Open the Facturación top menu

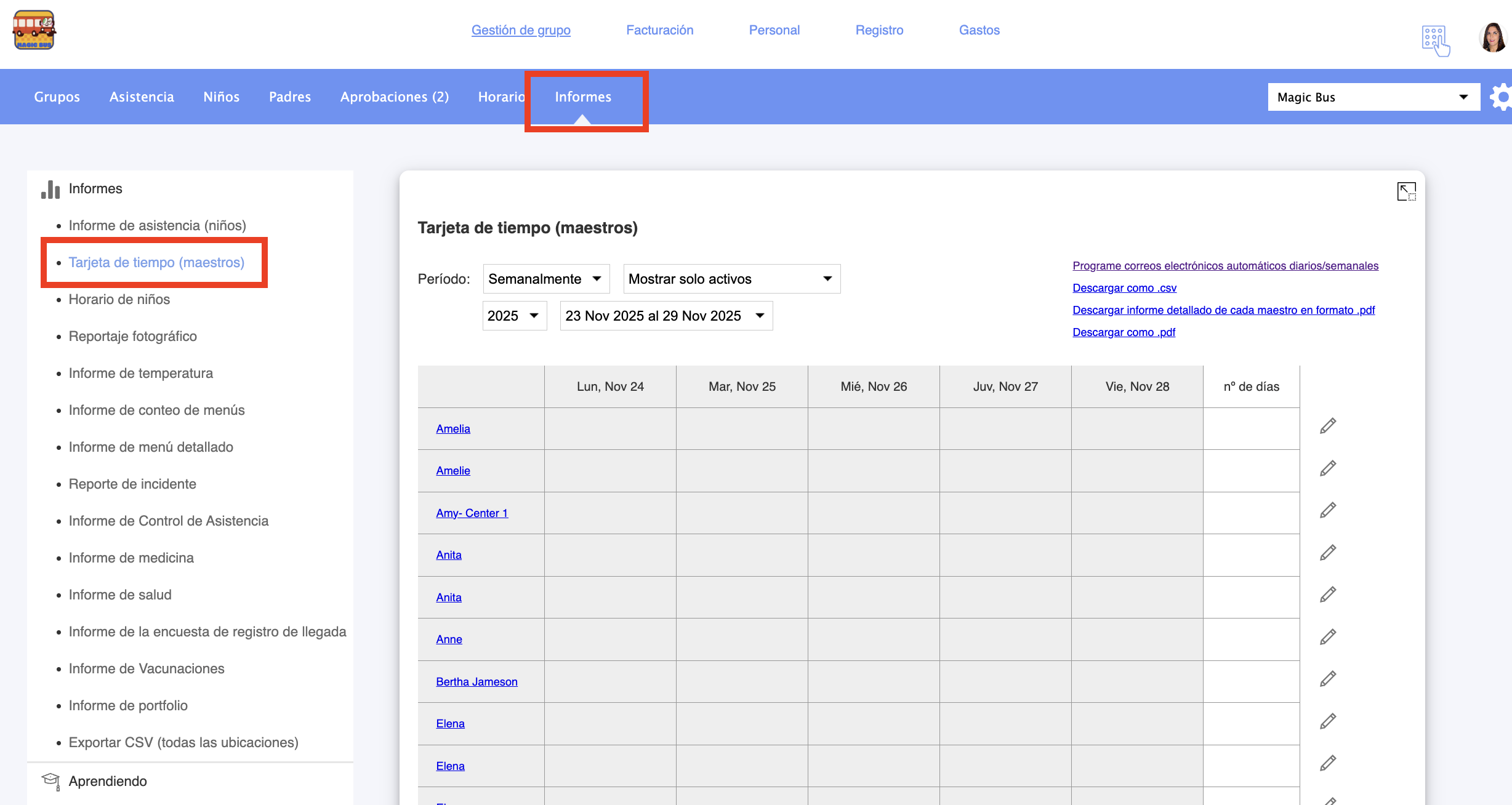click(659, 30)
